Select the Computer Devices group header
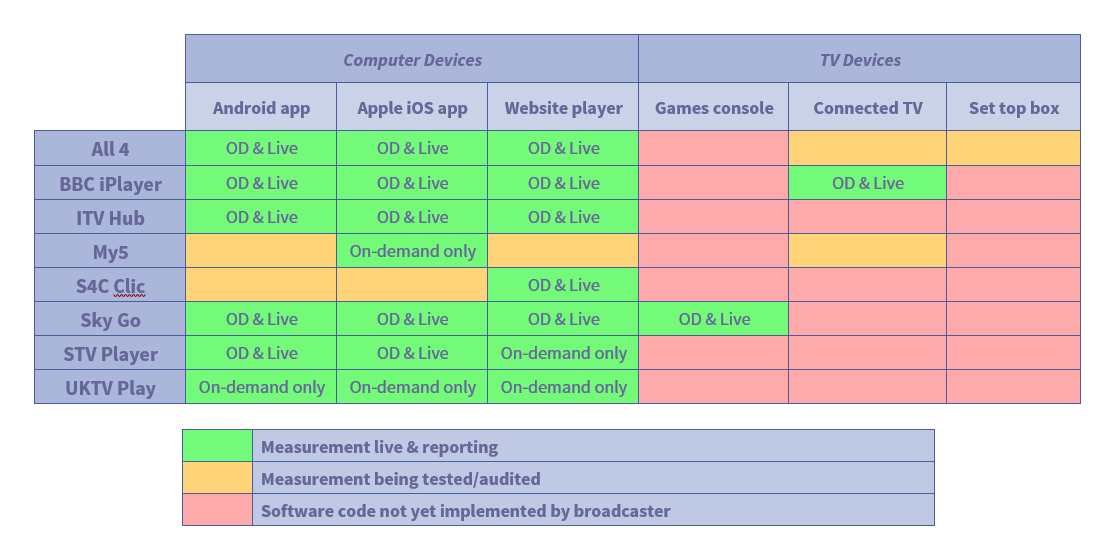The height and width of the screenshot is (540, 1095). point(412,60)
